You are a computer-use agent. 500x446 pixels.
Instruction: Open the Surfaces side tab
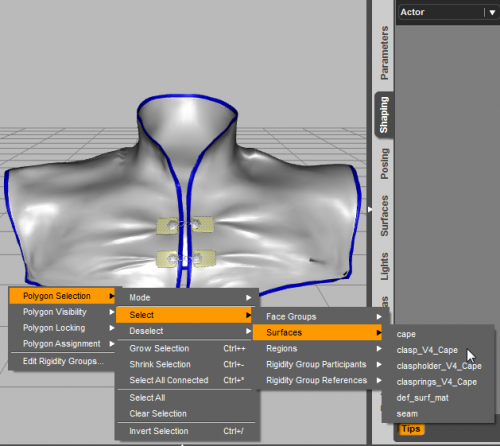384,216
